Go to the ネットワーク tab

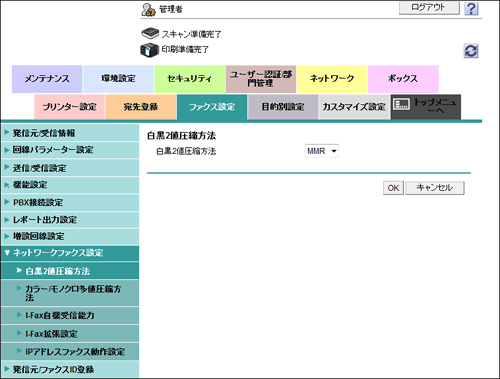332,79
